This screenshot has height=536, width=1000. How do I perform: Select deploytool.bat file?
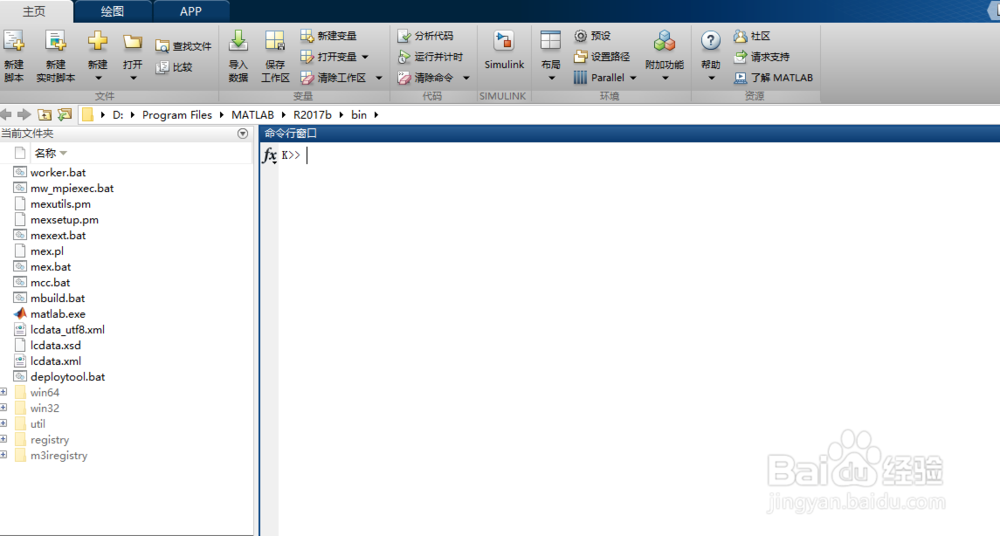coord(68,377)
